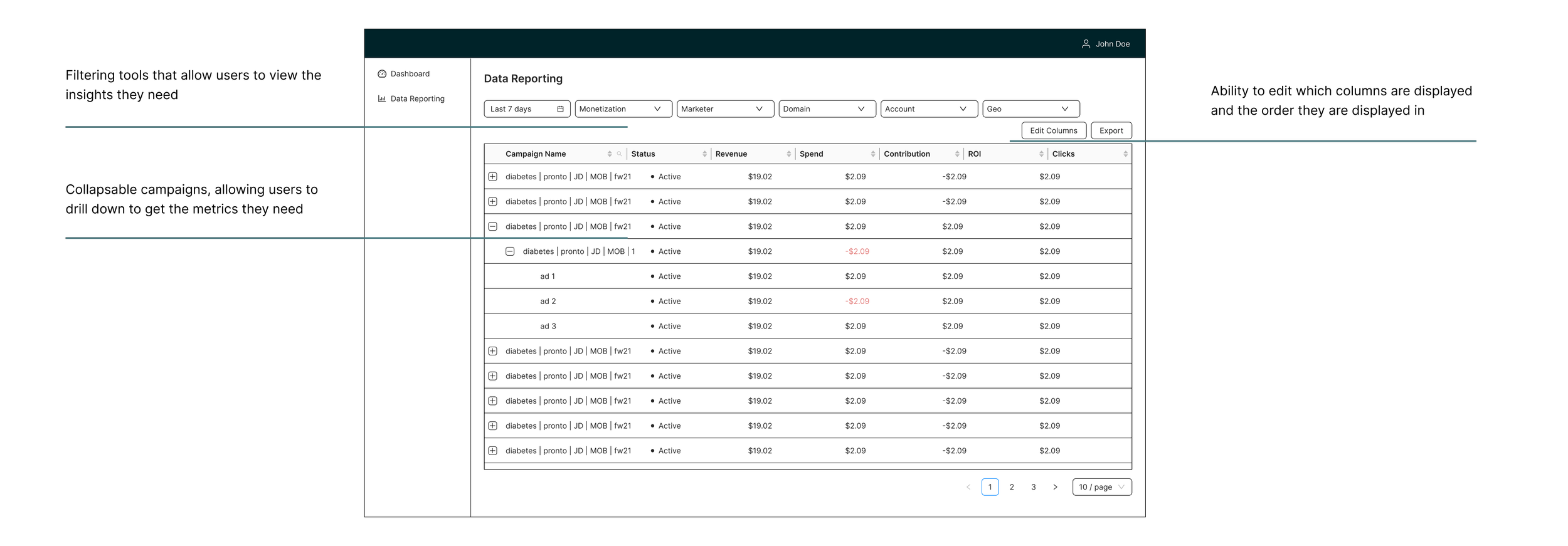Click the Data Reporting page heading
Screen dimensions: 1568x546
(523, 79)
